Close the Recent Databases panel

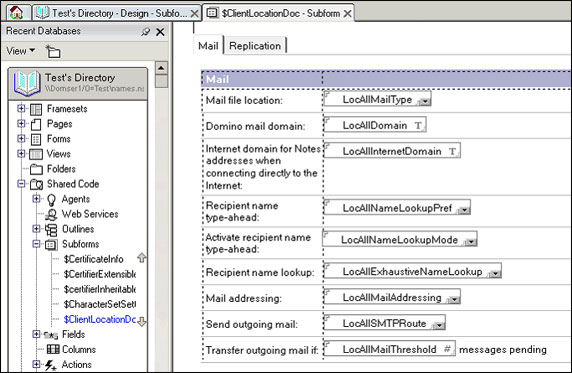[160, 32]
